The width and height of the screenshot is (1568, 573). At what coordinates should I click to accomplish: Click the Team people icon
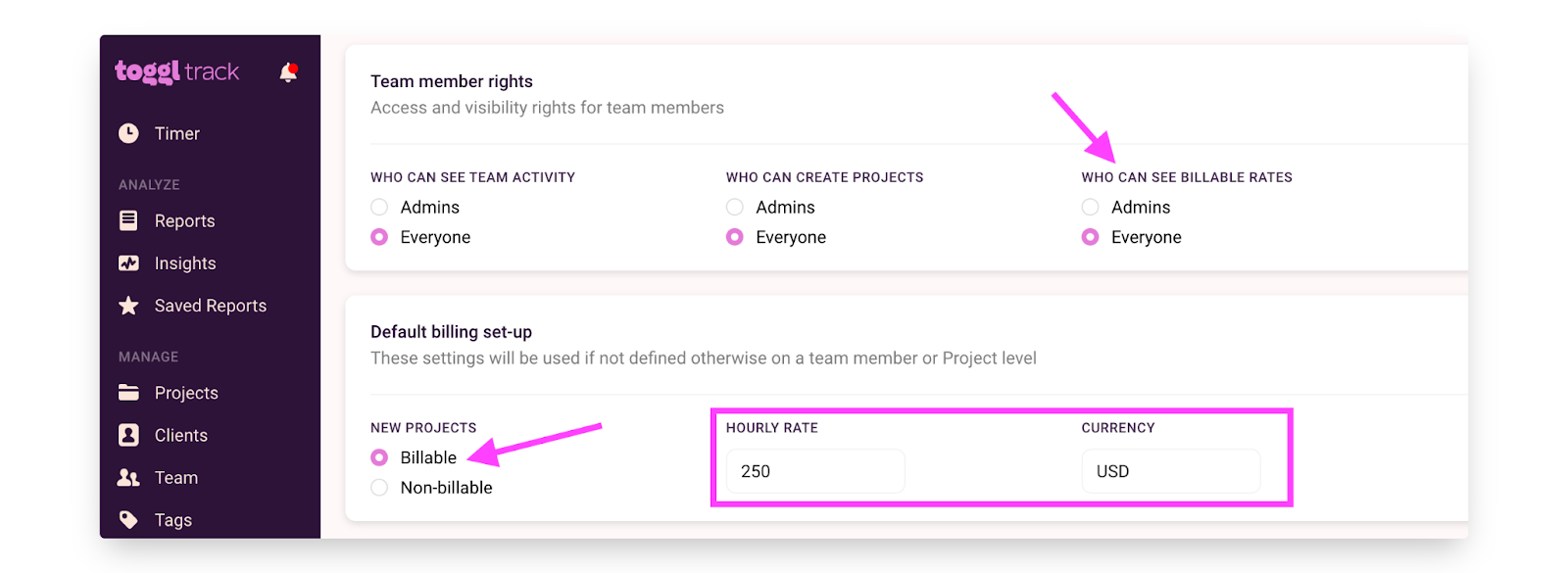128,478
